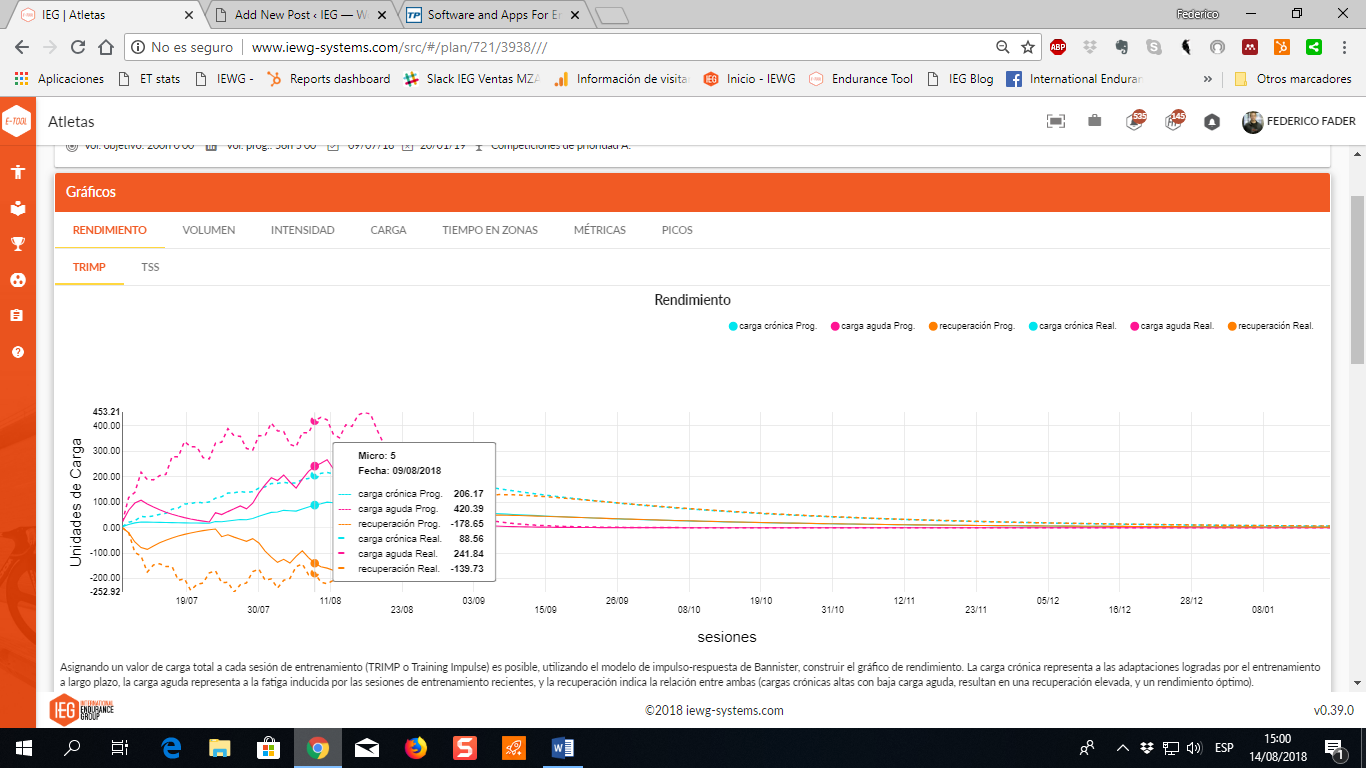The image size is (1366, 768).
Task: Click 'Fecha: 09/08/2018' in the tooltip
Action: [400, 470]
